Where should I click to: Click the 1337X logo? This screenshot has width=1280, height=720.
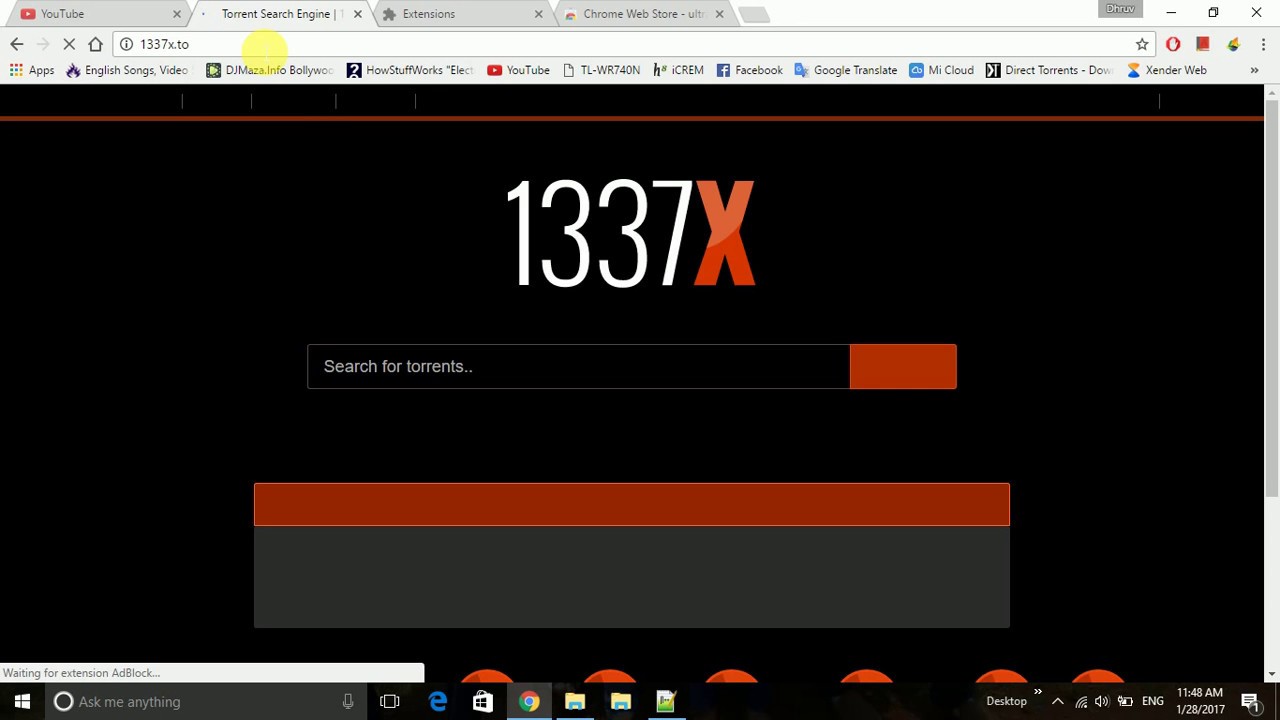click(x=631, y=234)
